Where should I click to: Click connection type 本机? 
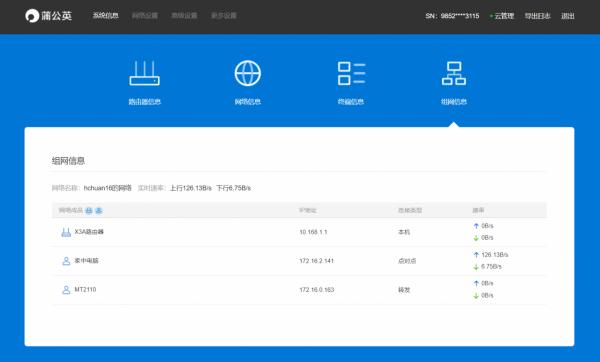[x=404, y=232]
